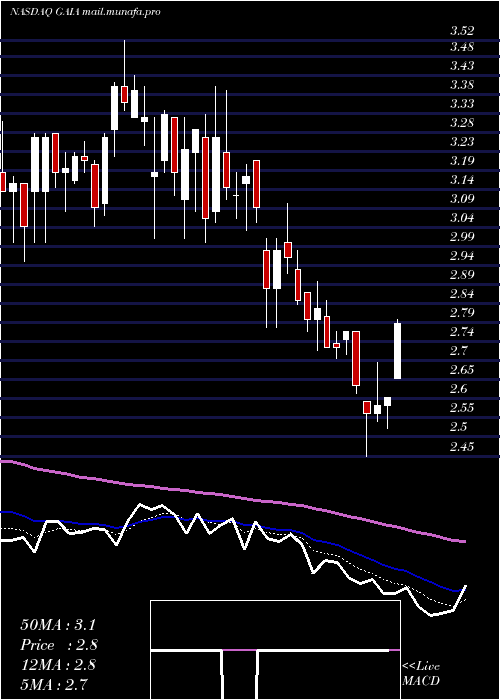Click the 2.55 price axis label
The width and height of the screenshot is (500, 700).
[462, 407]
